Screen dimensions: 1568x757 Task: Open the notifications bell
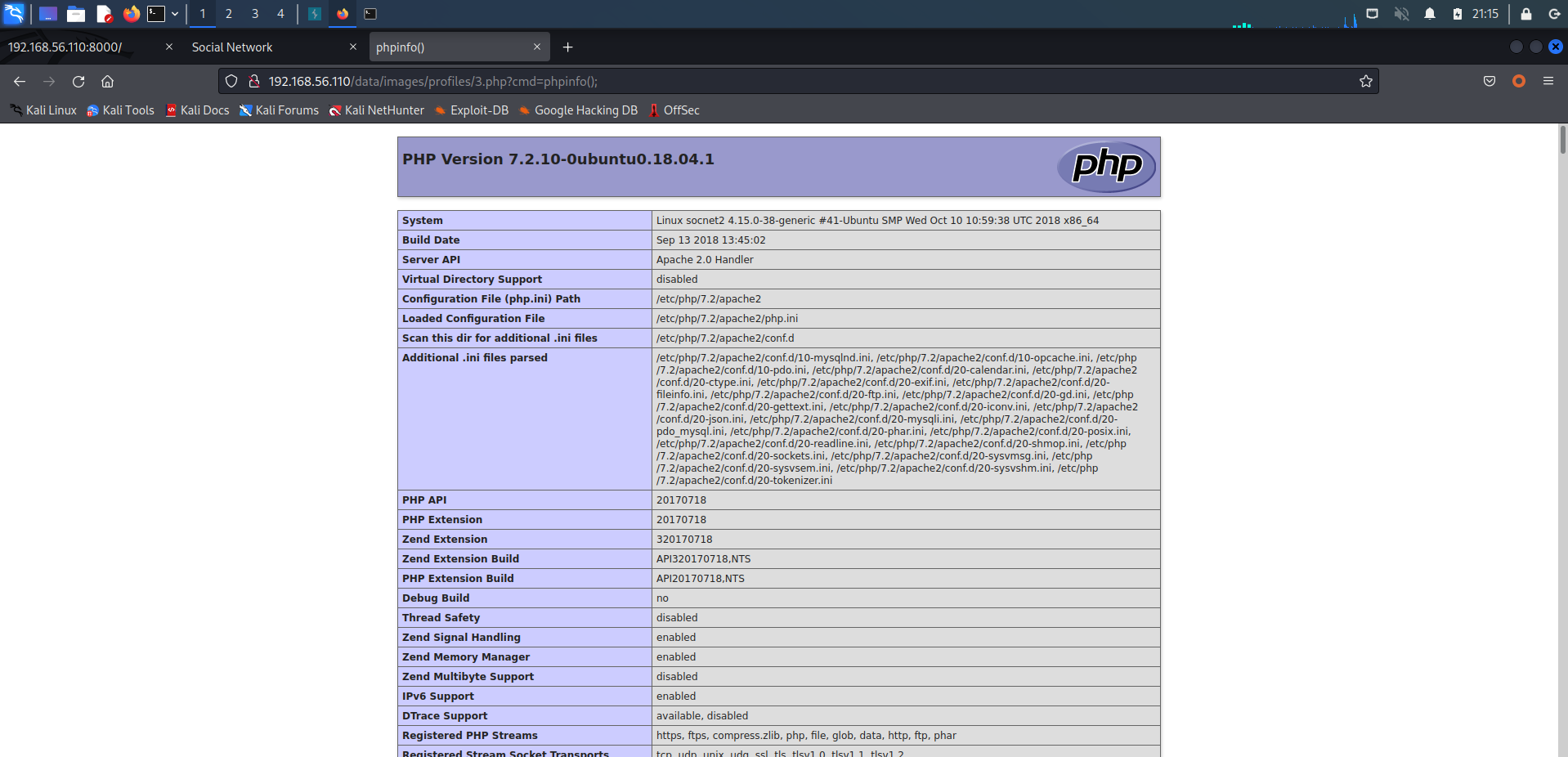(x=1430, y=14)
